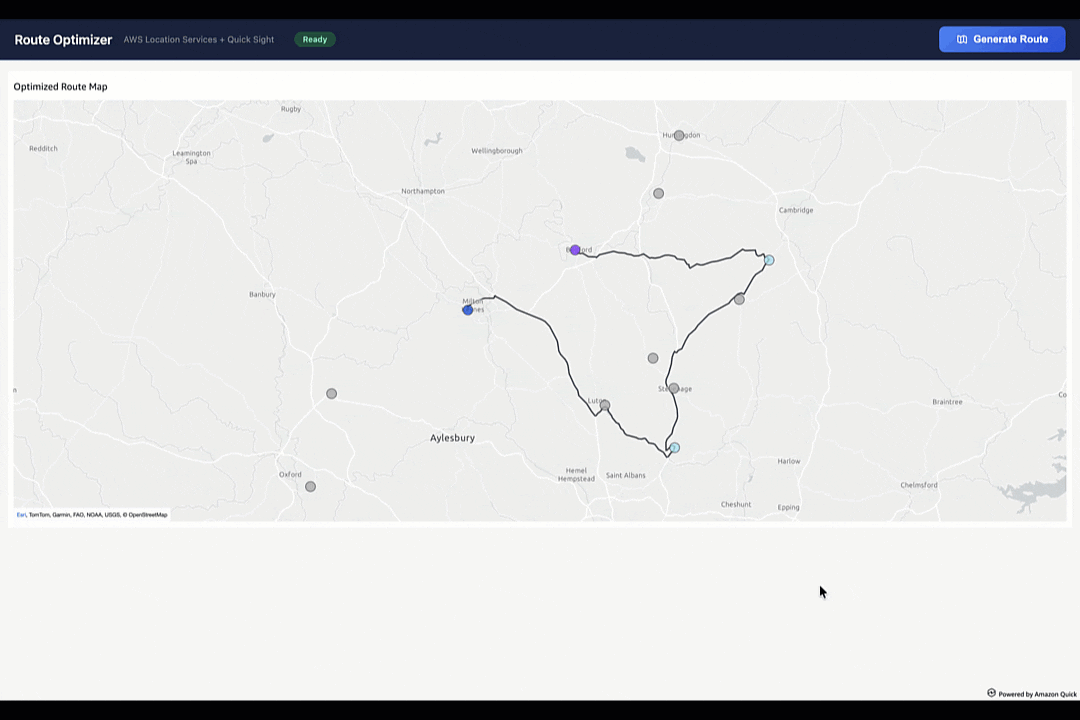Click the Northampton map label
Image resolution: width=1080 pixels, height=720 pixels.
click(423, 191)
